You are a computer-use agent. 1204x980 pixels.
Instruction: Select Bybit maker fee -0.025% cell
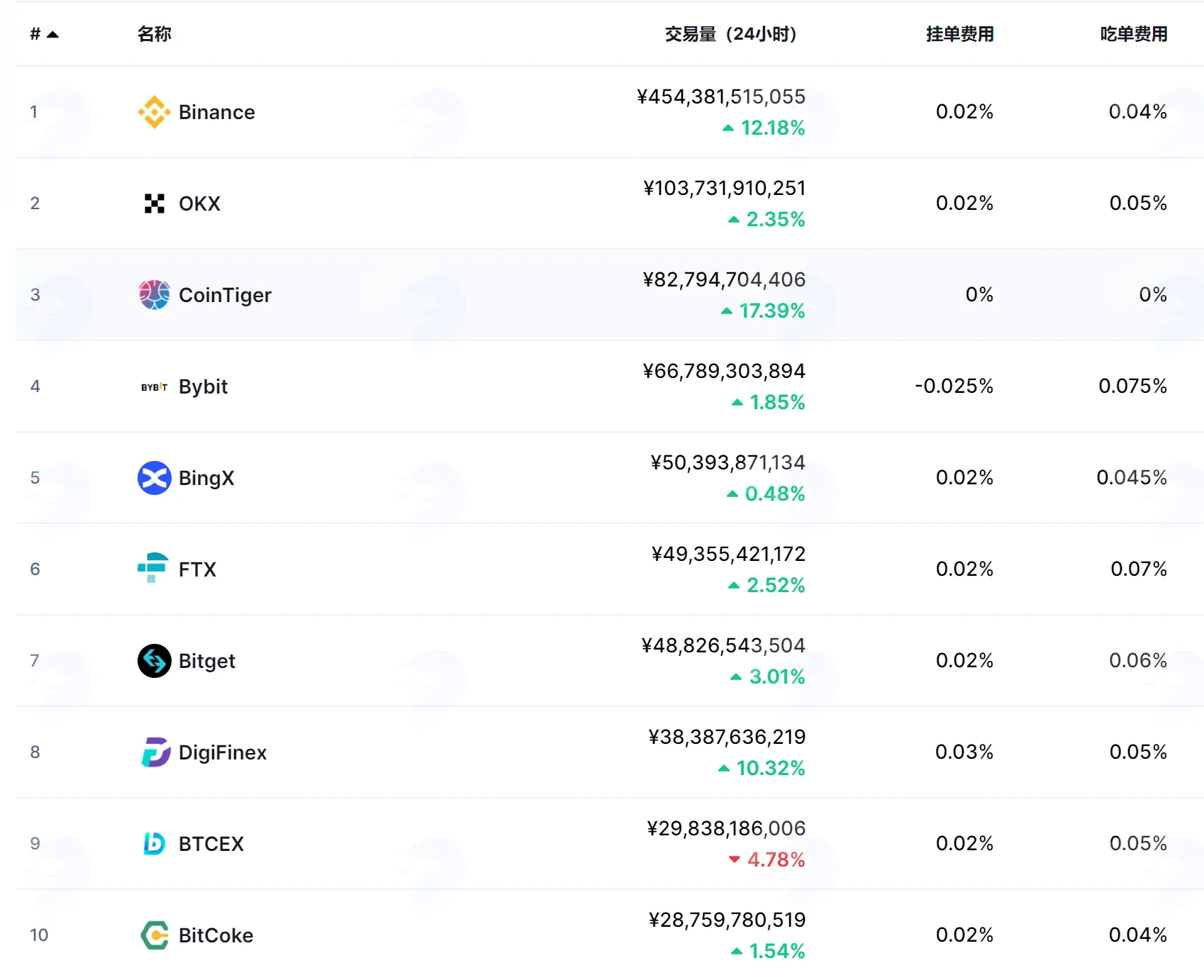[x=954, y=386]
